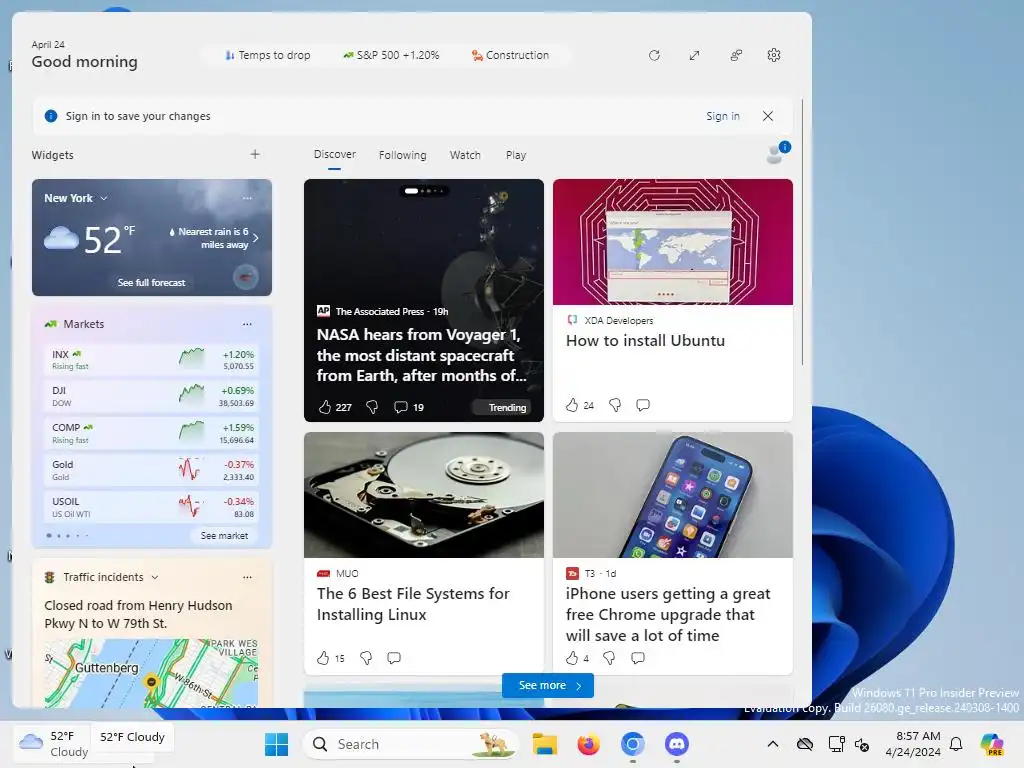The width and height of the screenshot is (1024, 768).
Task: Open Construction traffic chip
Action: pos(511,56)
